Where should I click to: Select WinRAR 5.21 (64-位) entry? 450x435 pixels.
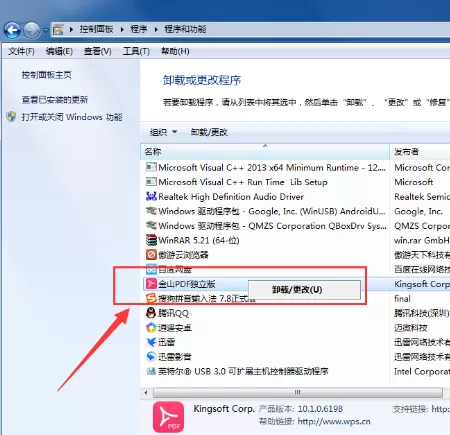(x=199, y=240)
